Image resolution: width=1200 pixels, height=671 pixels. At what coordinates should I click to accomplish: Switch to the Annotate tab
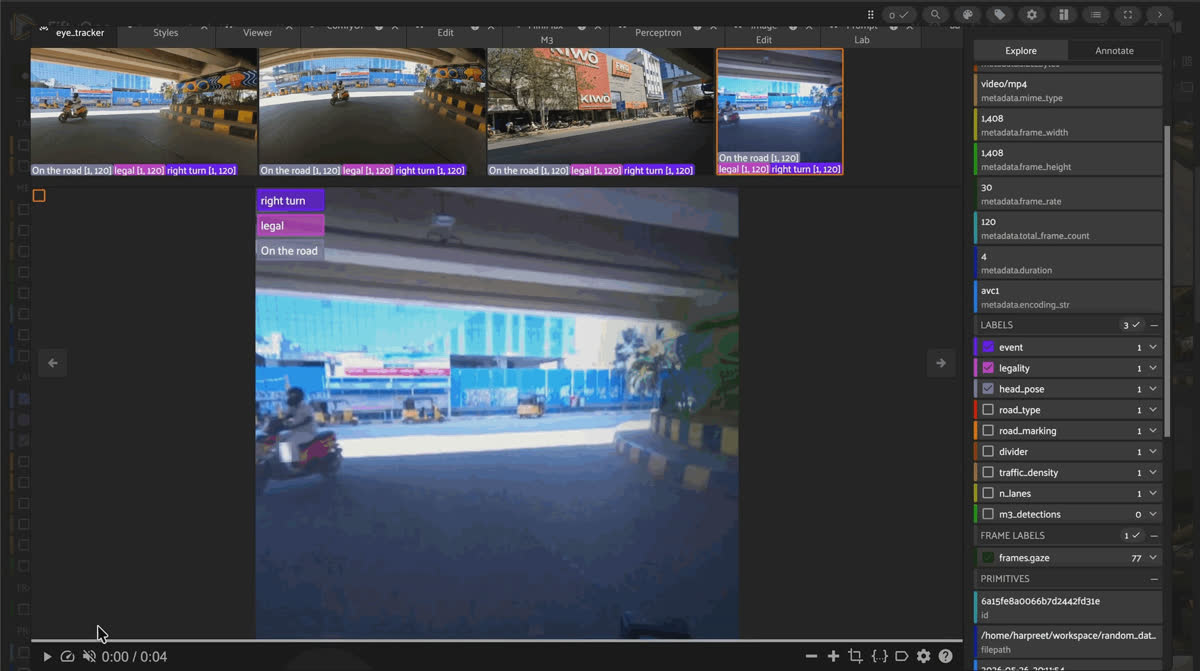pyautogui.click(x=1114, y=50)
